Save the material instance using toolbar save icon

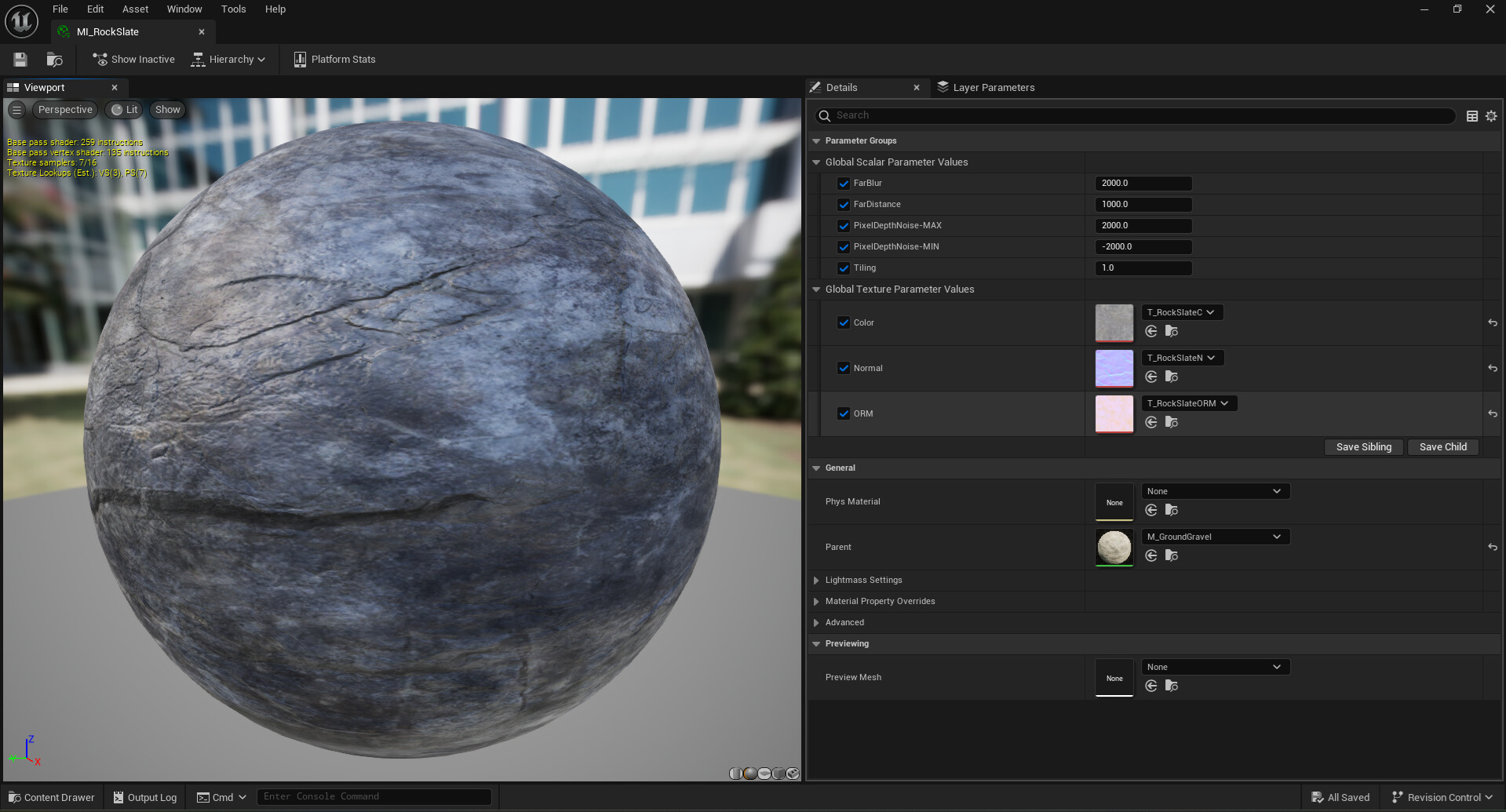click(19, 59)
